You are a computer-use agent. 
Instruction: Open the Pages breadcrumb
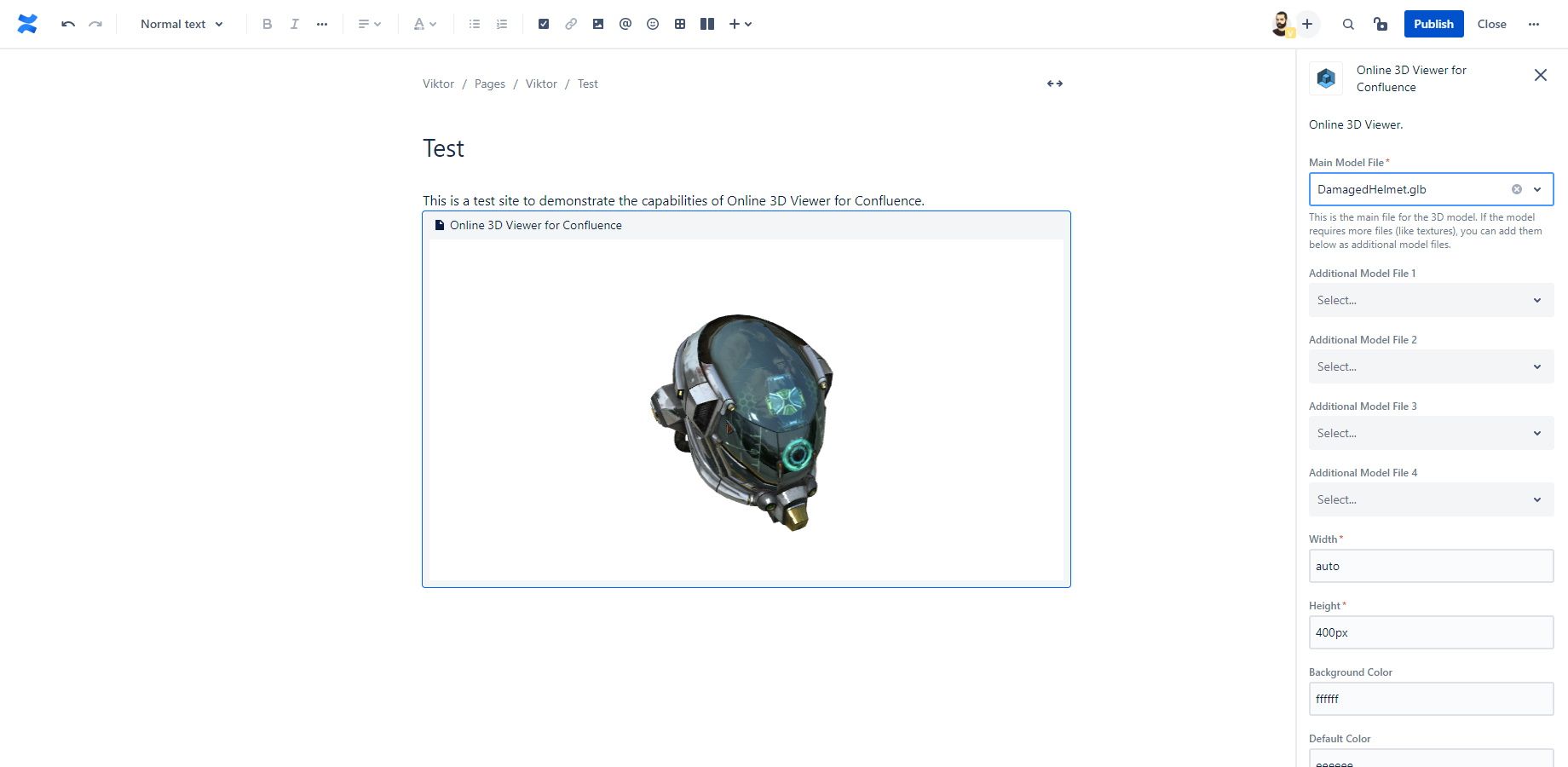pyautogui.click(x=490, y=84)
